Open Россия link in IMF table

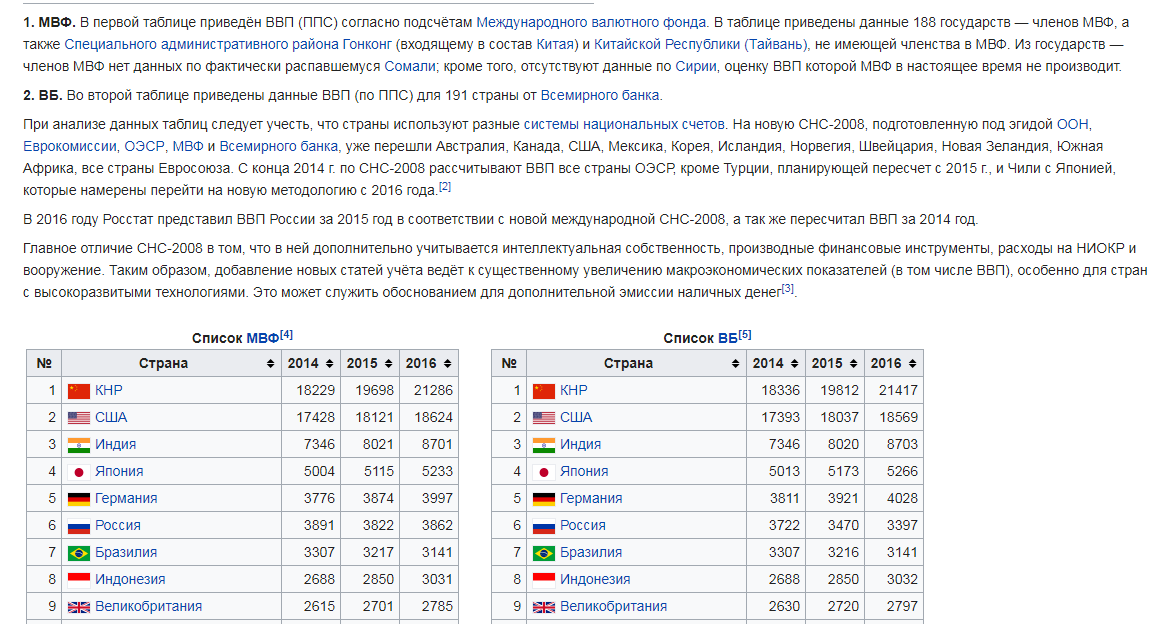tap(118, 526)
